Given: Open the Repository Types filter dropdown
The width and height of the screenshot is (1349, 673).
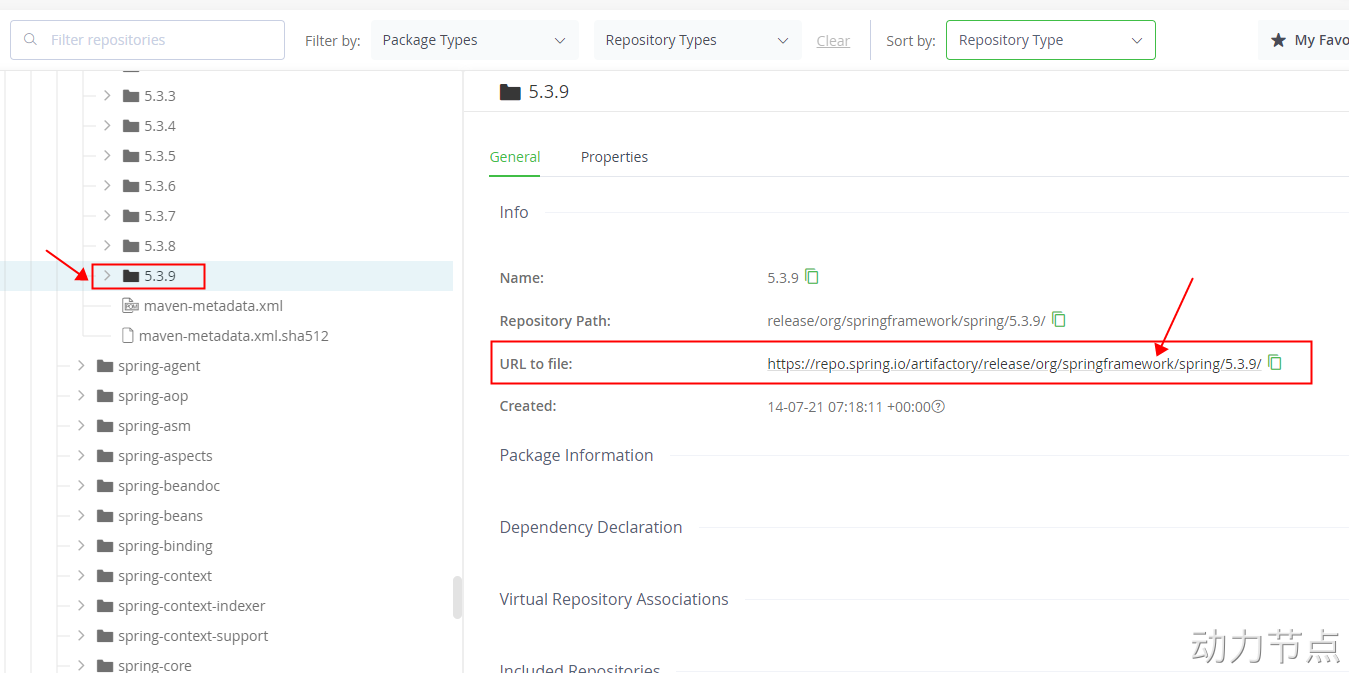Looking at the screenshot, I should 697,41.
